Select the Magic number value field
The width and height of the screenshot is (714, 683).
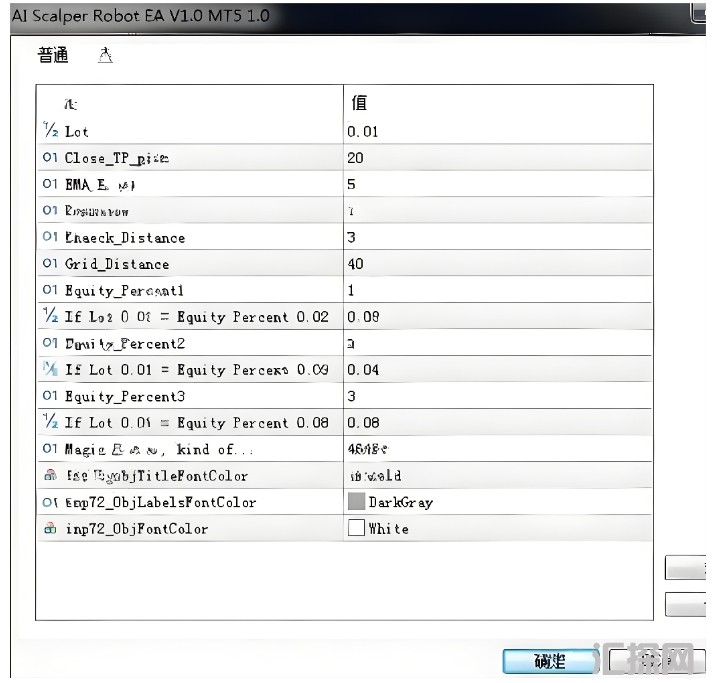497,449
